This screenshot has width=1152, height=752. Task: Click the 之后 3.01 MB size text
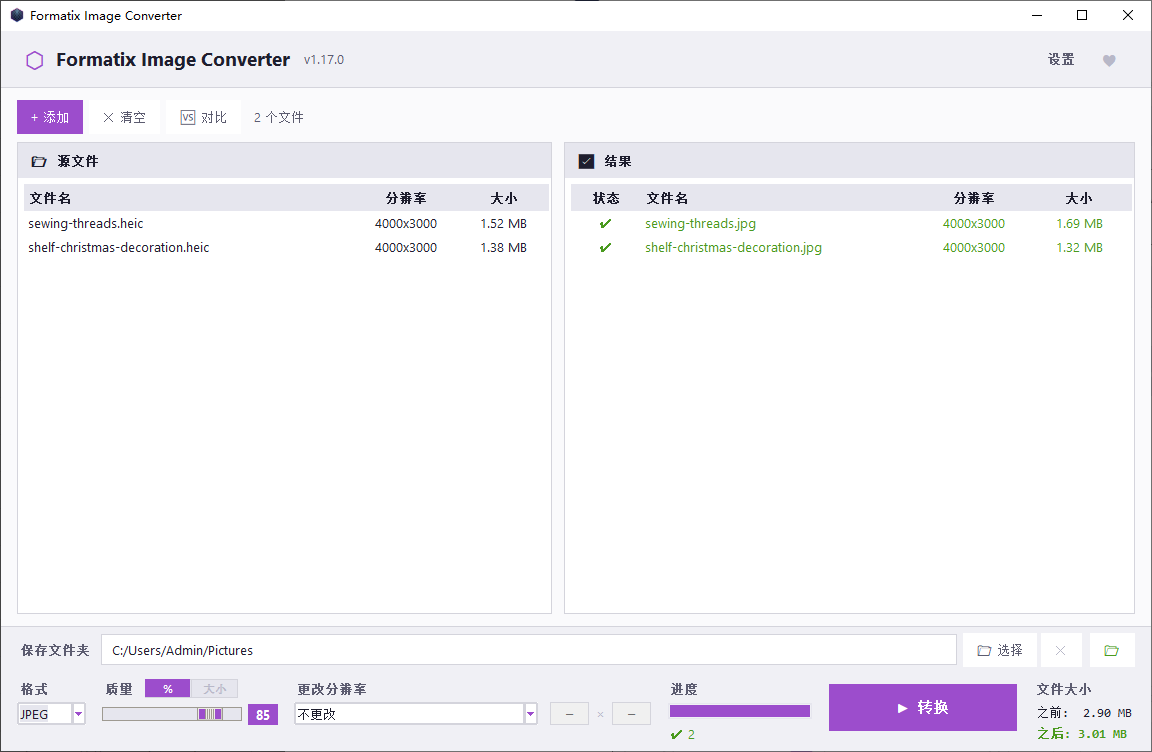click(x=1082, y=734)
